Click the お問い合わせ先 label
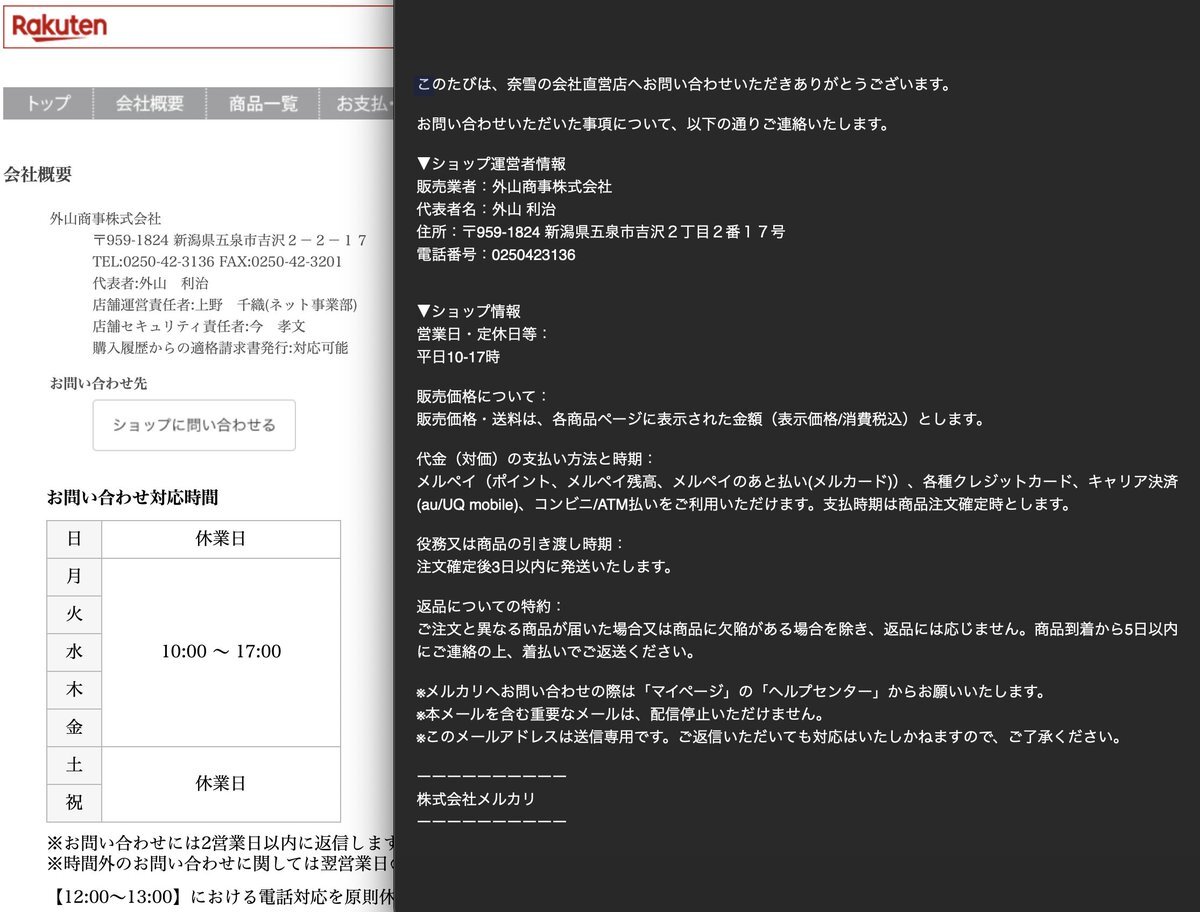This screenshot has width=1200, height=912. 98,383
